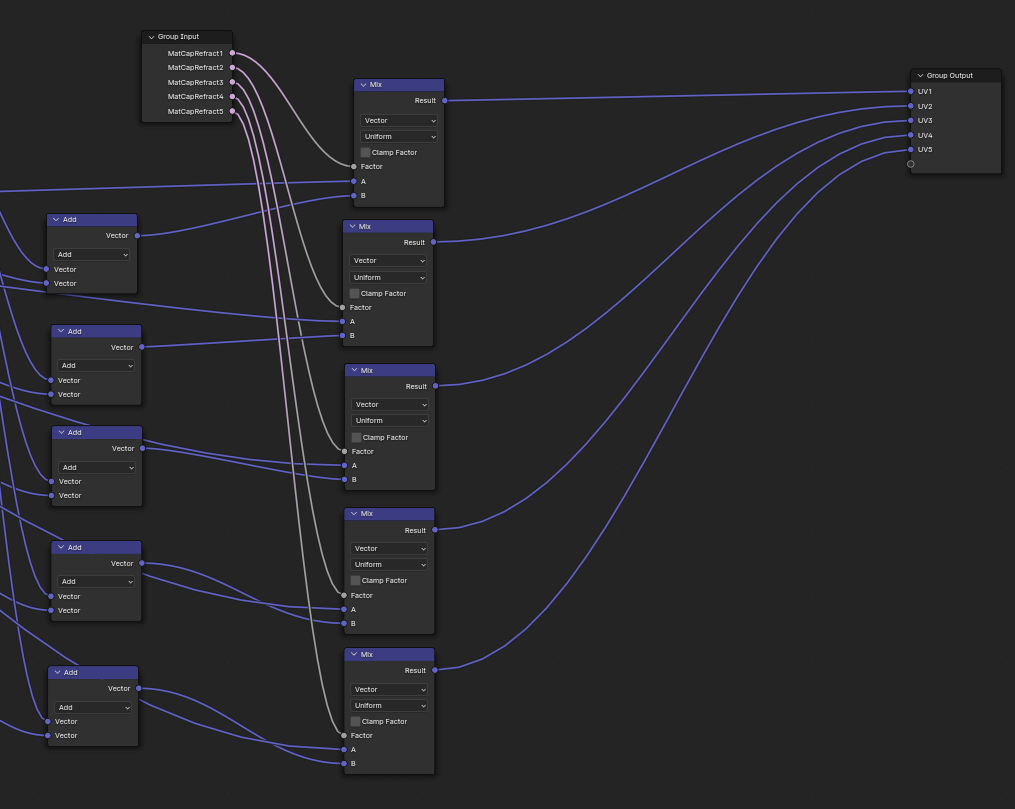Open the Add operation dropdown in the topmost Add node
The width and height of the screenshot is (1015, 809).
(92, 254)
